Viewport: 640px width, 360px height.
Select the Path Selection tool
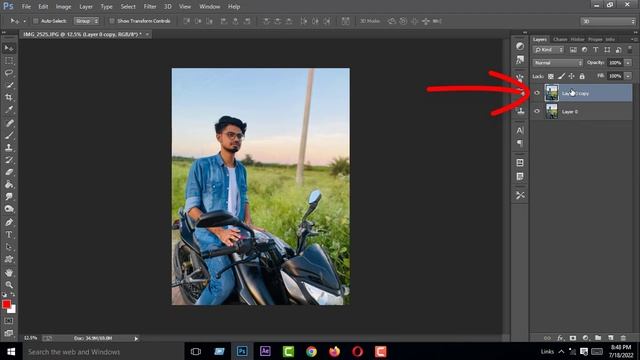(x=9, y=247)
